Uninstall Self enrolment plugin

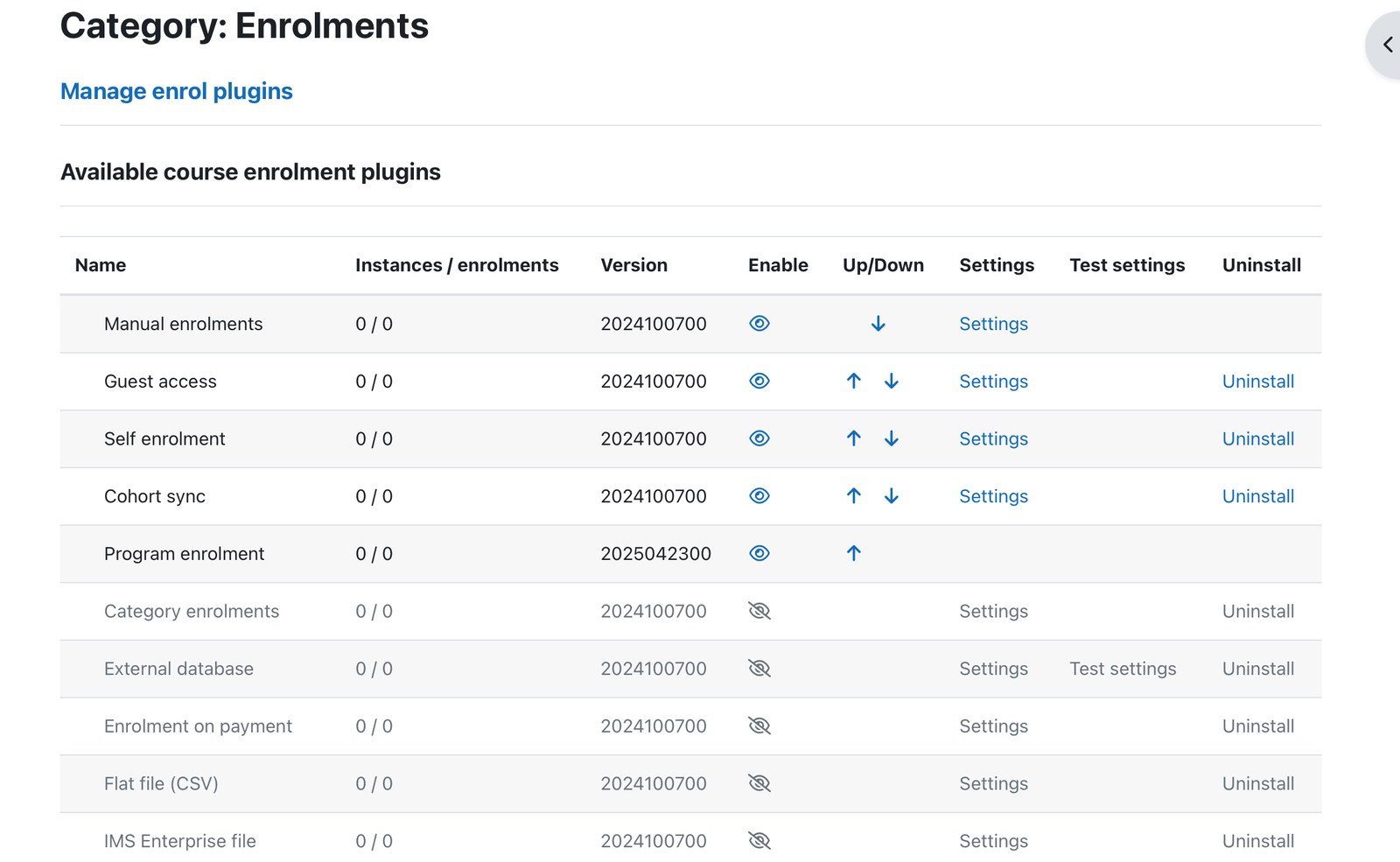(1258, 438)
